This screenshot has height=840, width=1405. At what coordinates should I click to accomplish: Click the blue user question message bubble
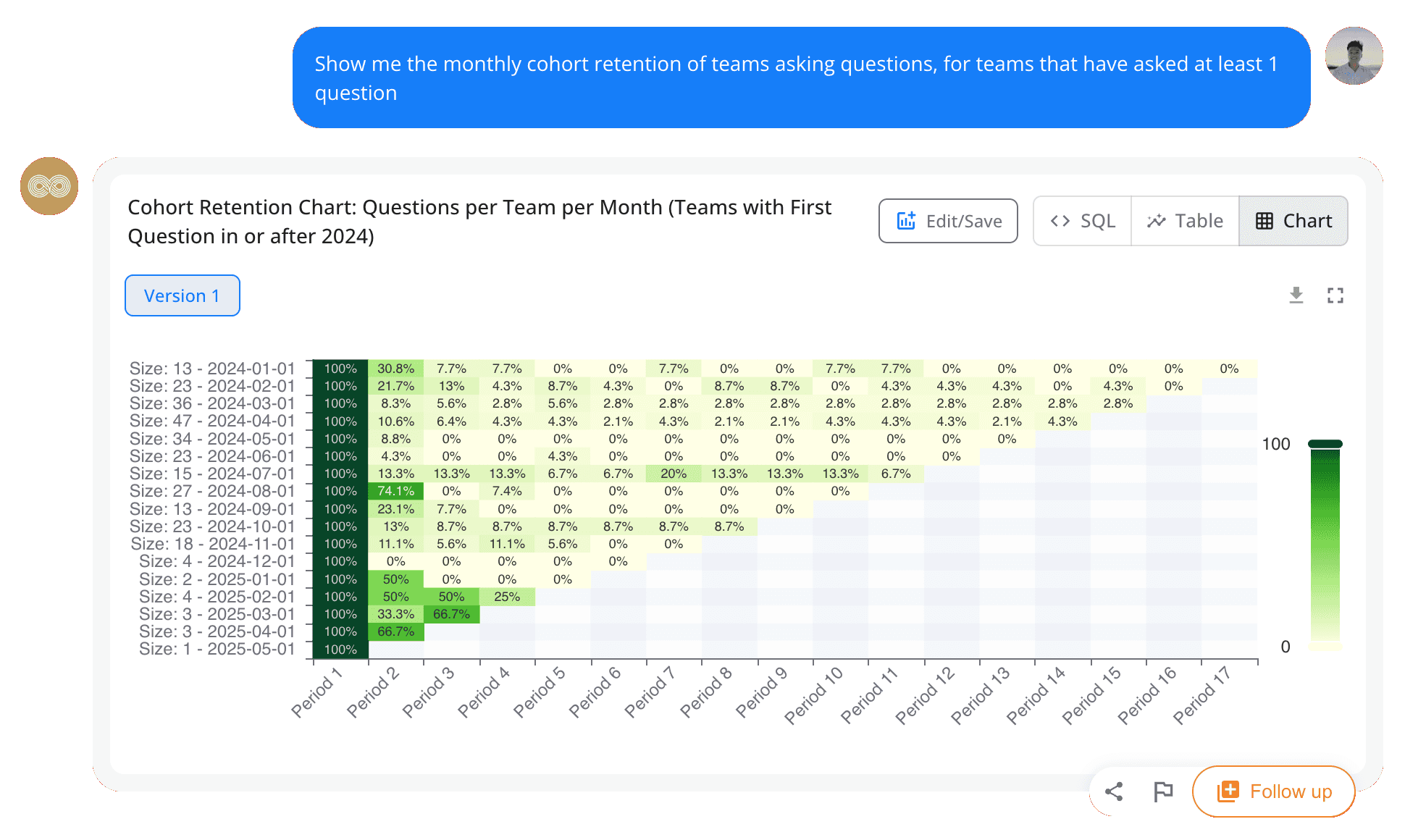(801, 78)
